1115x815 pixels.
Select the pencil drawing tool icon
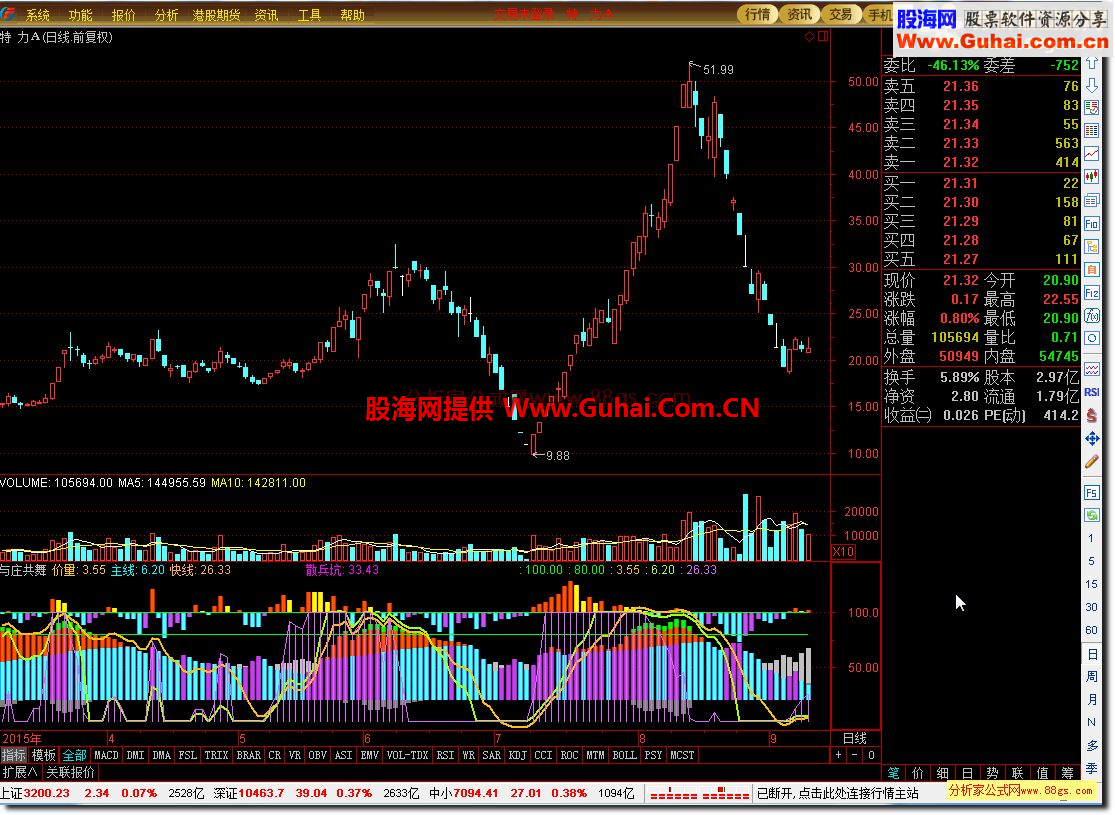1092,462
